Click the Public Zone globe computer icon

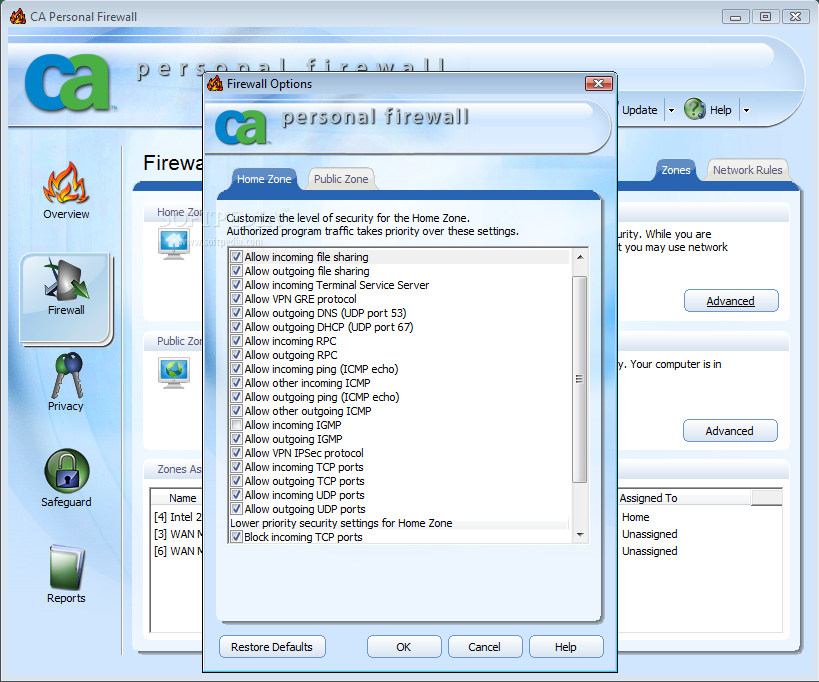point(174,373)
